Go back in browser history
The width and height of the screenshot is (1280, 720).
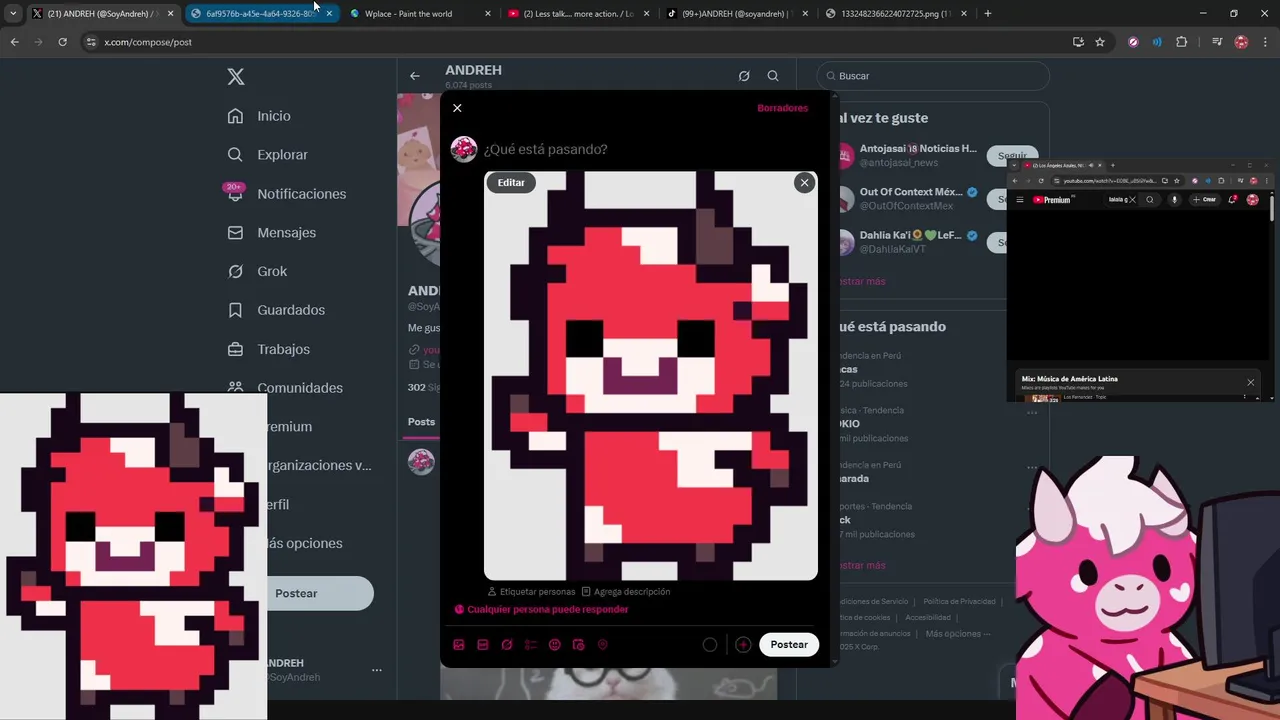(14, 42)
